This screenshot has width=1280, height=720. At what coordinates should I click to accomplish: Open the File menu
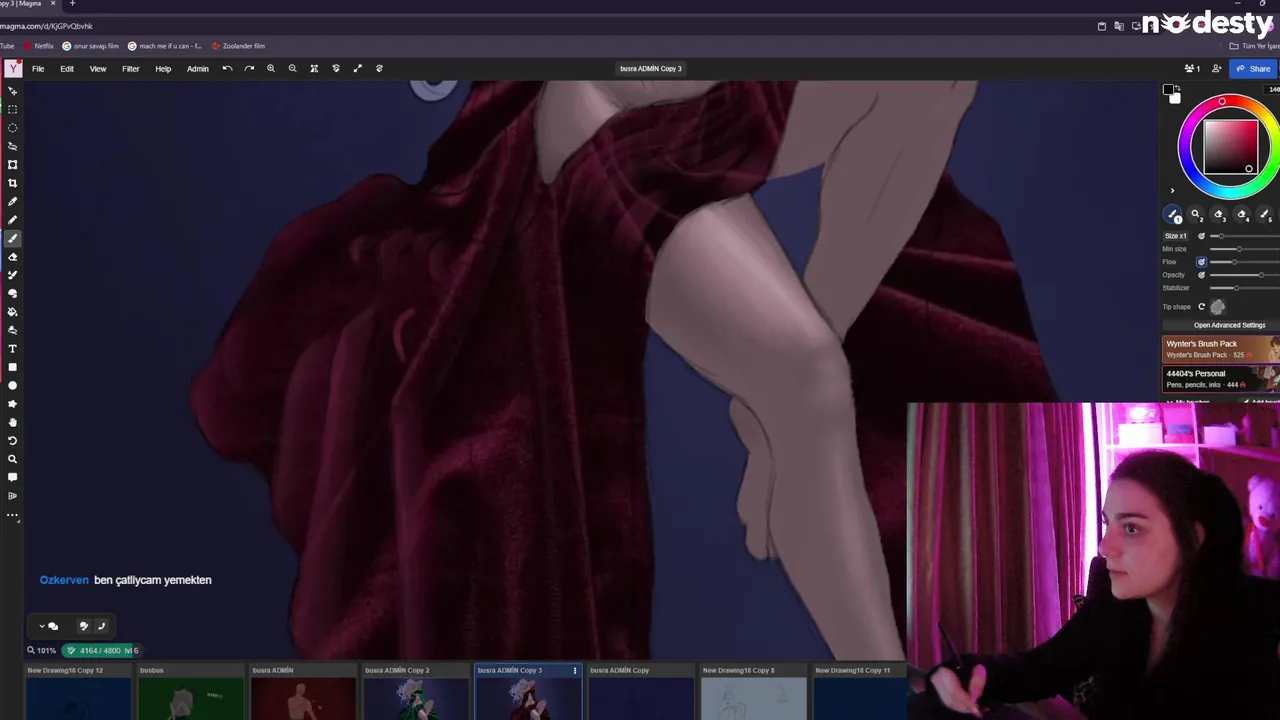click(38, 69)
